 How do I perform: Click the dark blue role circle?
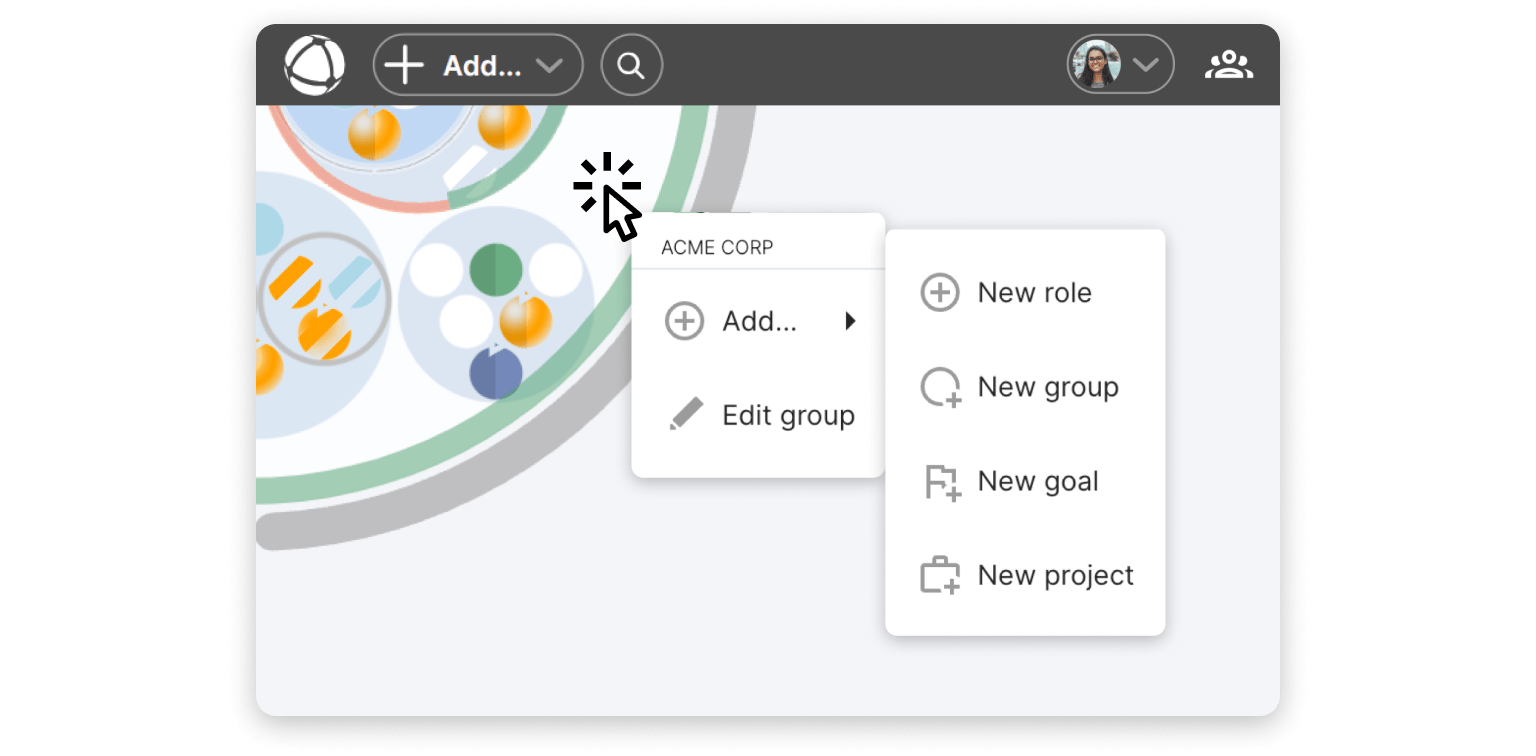(x=495, y=371)
